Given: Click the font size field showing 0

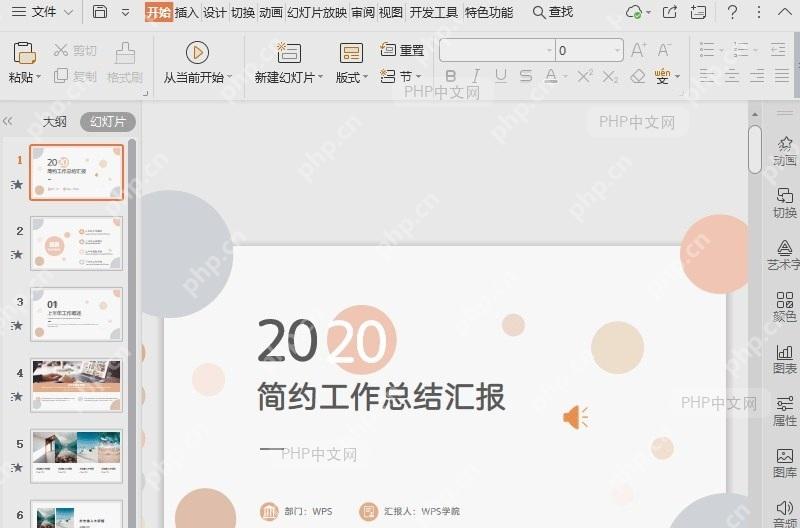Looking at the screenshot, I should 589,51.
